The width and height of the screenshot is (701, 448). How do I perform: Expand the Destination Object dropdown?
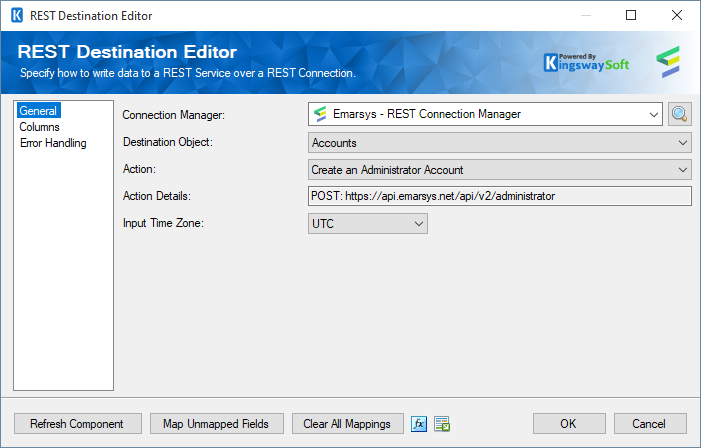683,143
